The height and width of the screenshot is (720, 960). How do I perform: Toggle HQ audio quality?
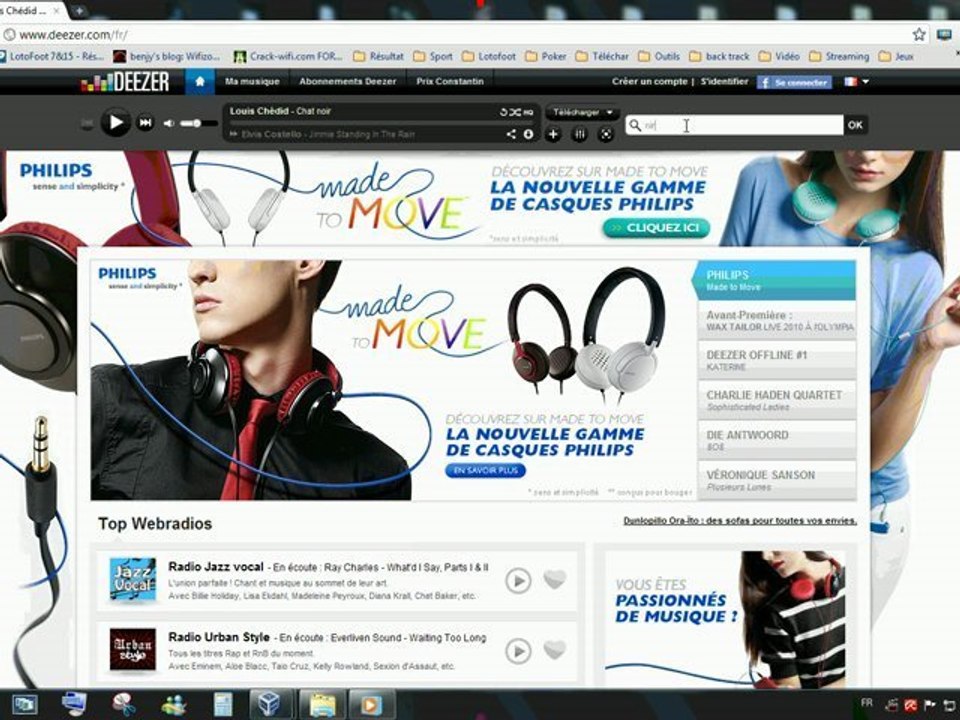tap(528, 113)
